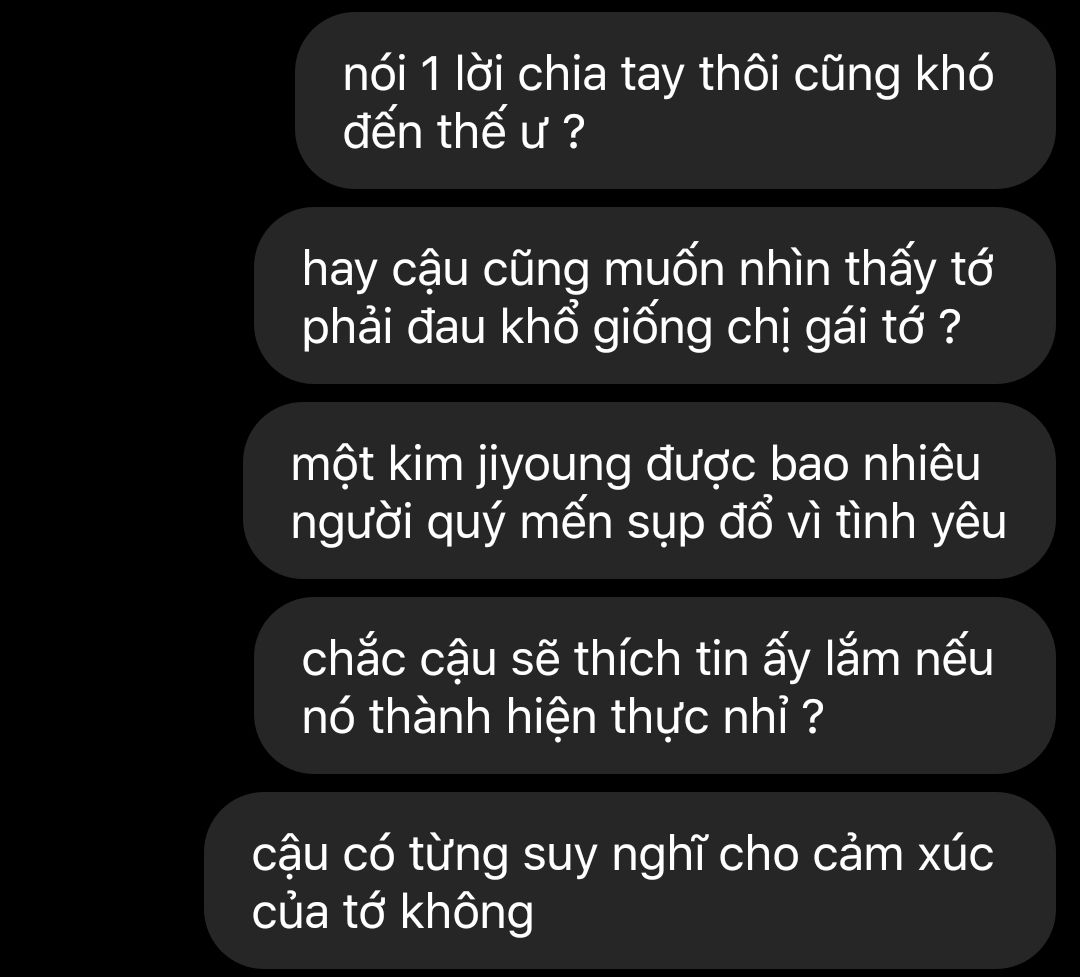Viewport: 1080px width, 977px height.
Task: Click the words "tình yêu" in the third message
Action: [921, 522]
